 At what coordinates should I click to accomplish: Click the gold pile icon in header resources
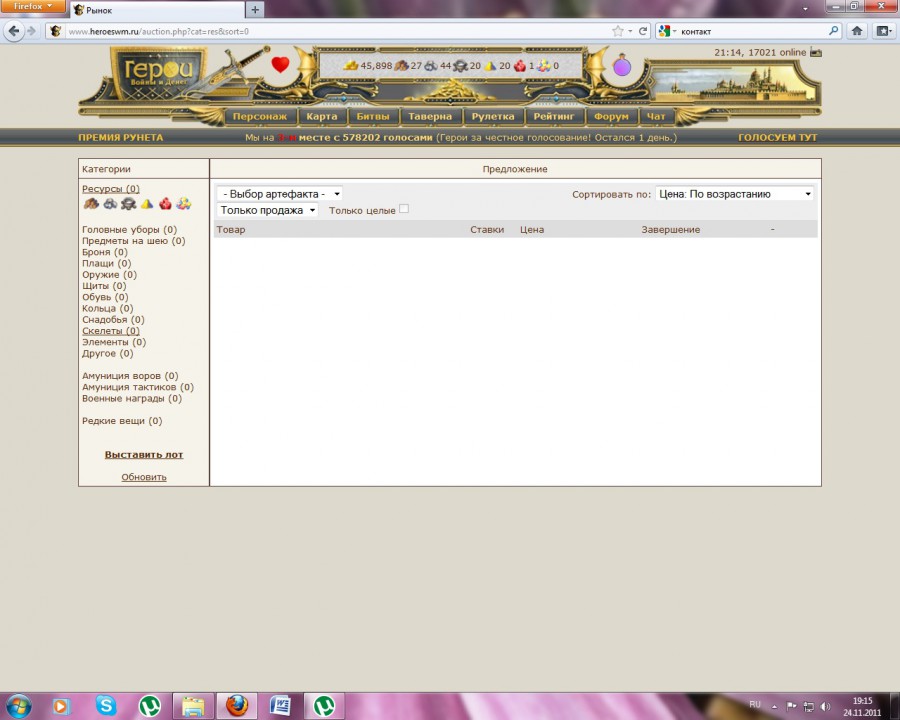(350, 66)
